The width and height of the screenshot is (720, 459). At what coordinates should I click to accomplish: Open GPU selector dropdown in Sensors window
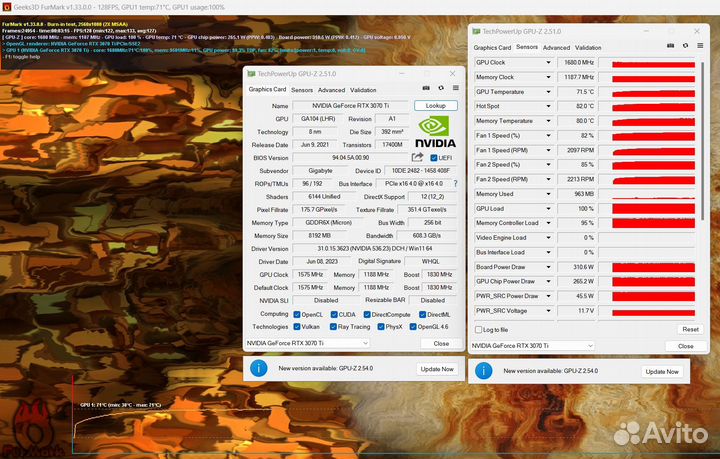click(x=532, y=346)
